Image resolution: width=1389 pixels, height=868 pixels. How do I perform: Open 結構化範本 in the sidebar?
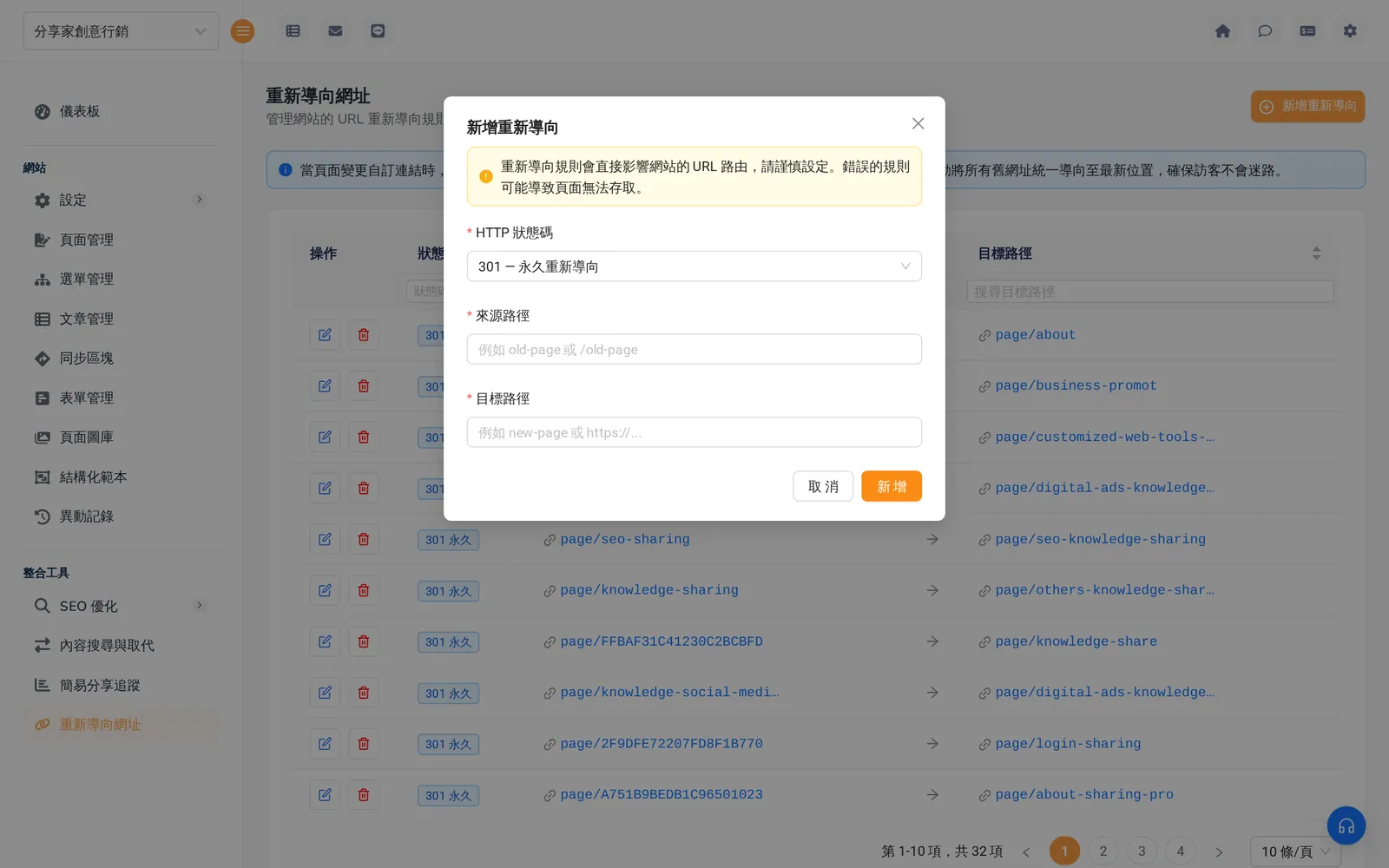click(x=121, y=477)
